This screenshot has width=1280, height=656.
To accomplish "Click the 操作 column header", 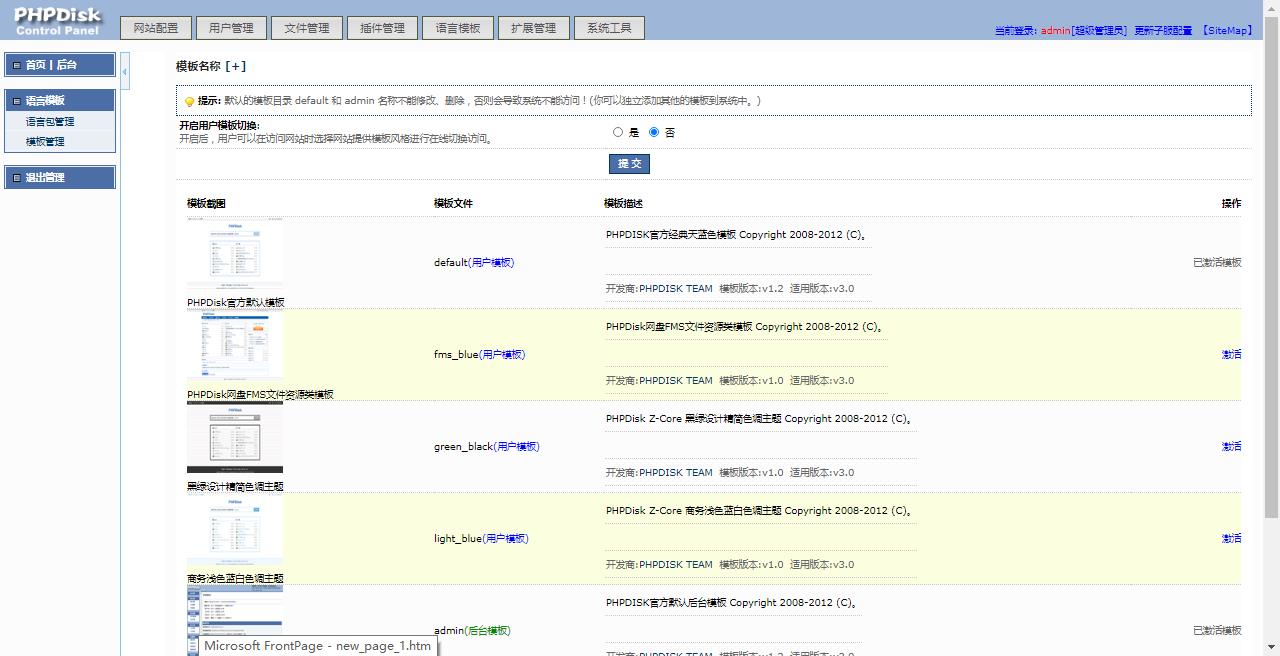I will [1231, 204].
